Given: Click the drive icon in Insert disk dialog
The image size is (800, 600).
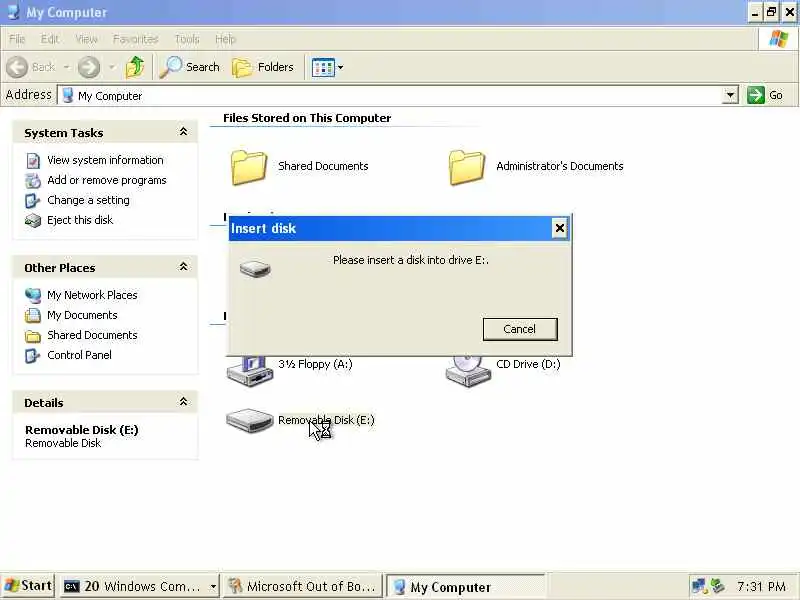Looking at the screenshot, I should coord(255,268).
